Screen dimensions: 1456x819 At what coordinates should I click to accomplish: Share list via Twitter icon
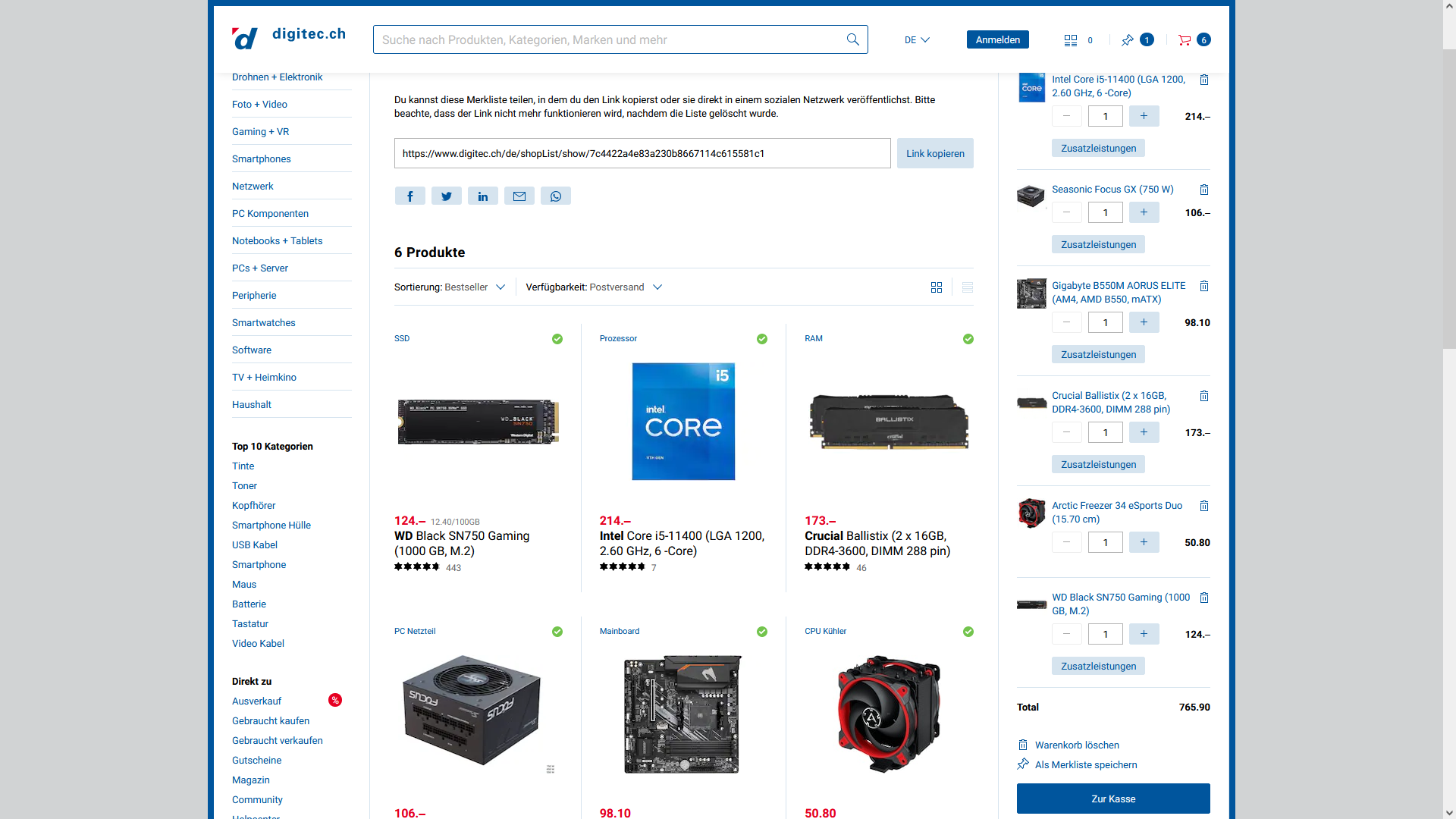pyautogui.click(x=446, y=196)
